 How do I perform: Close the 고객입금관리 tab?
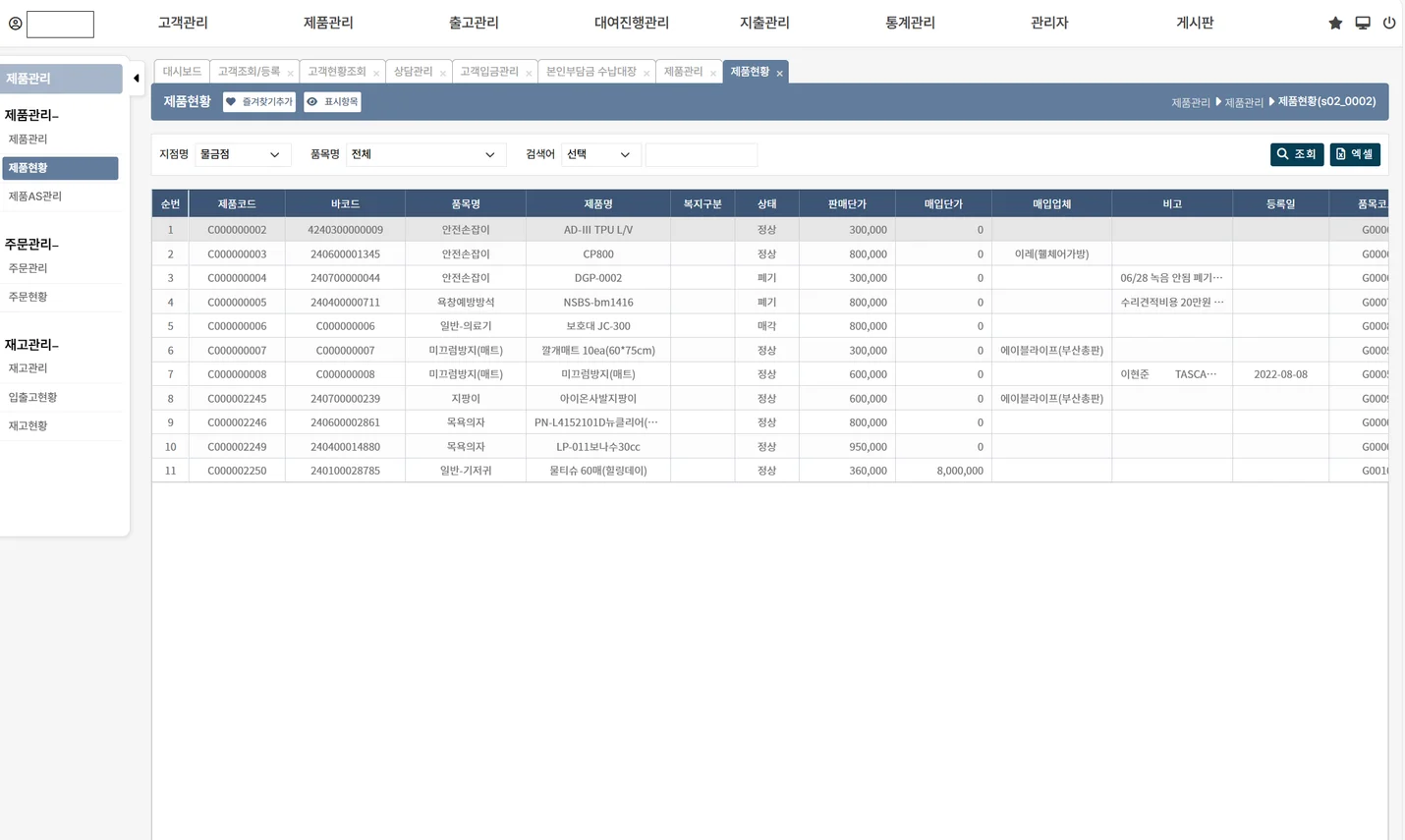(529, 74)
